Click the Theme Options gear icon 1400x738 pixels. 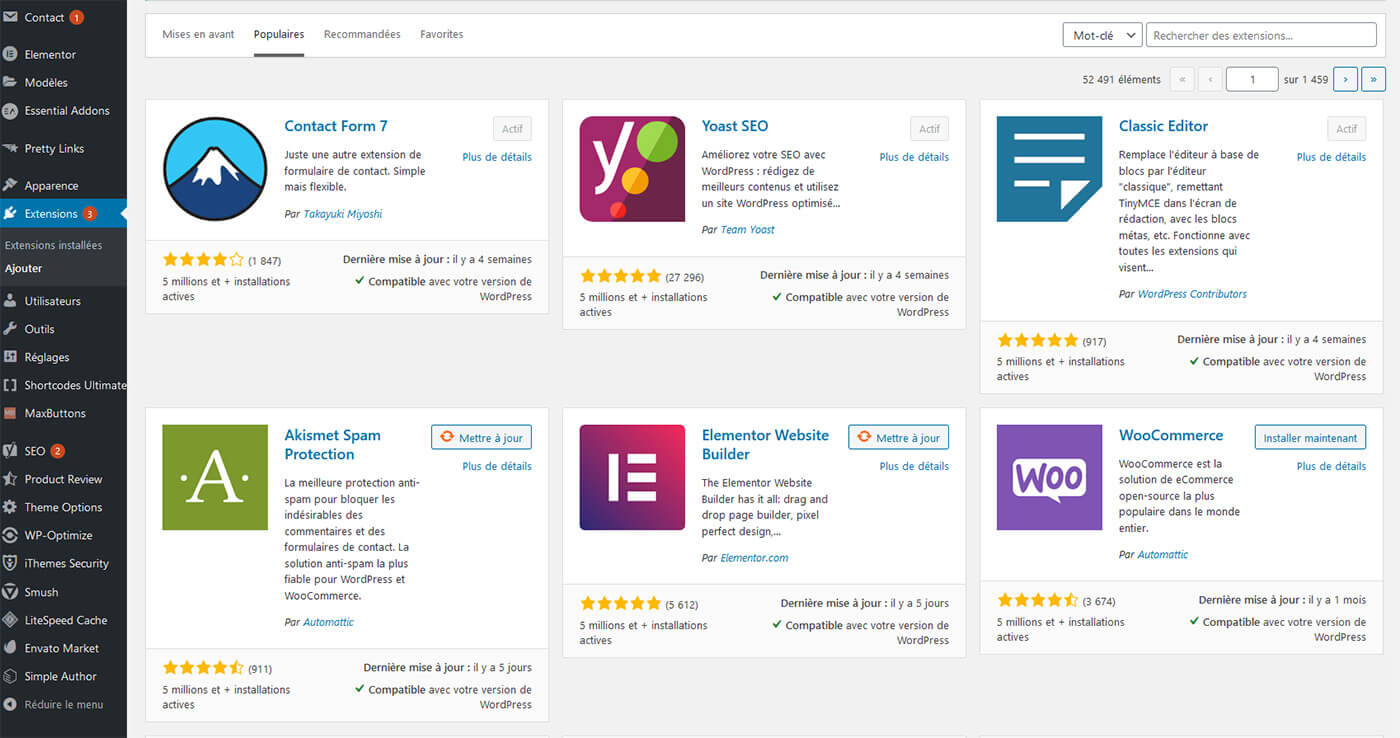[x=10, y=507]
